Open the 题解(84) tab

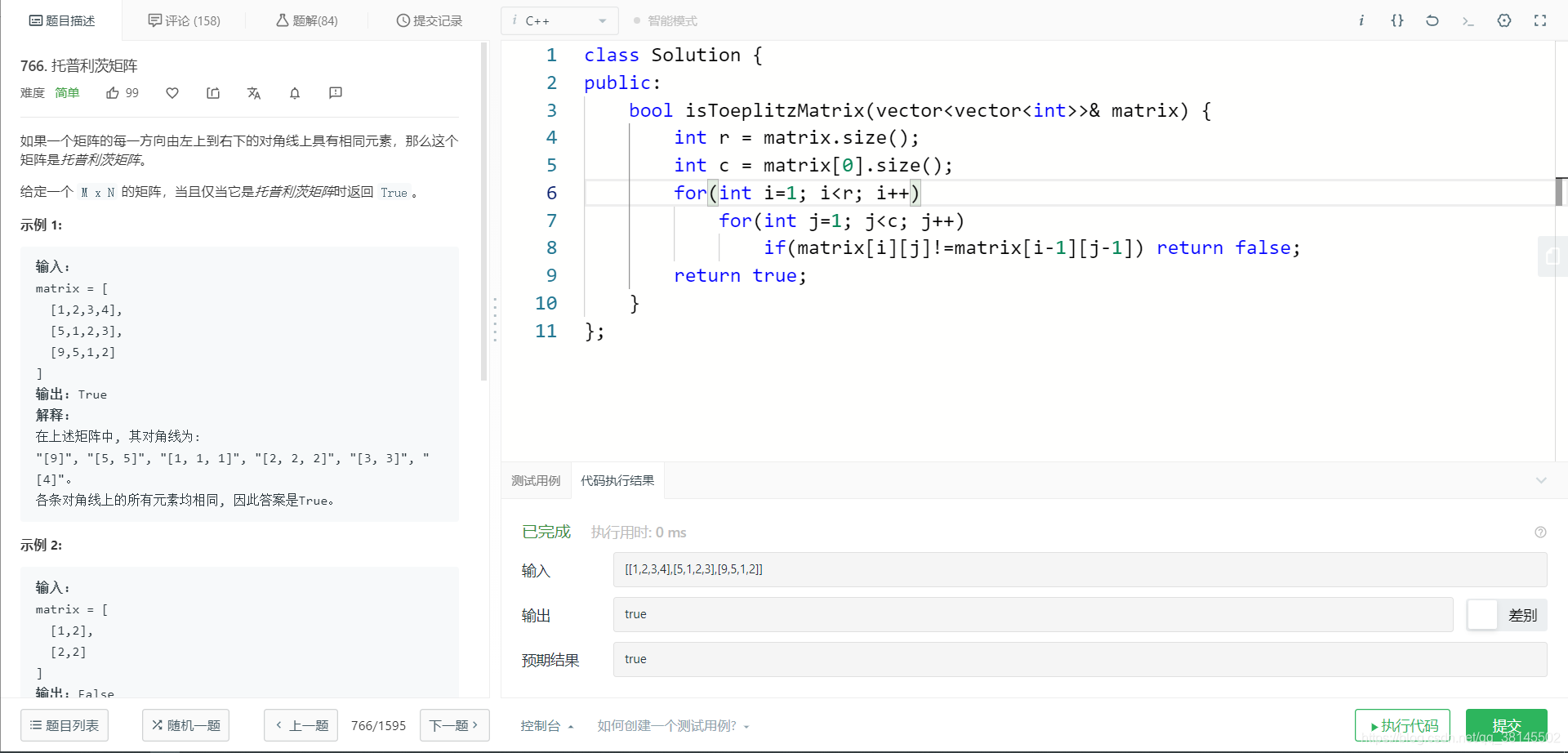pos(306,20)
